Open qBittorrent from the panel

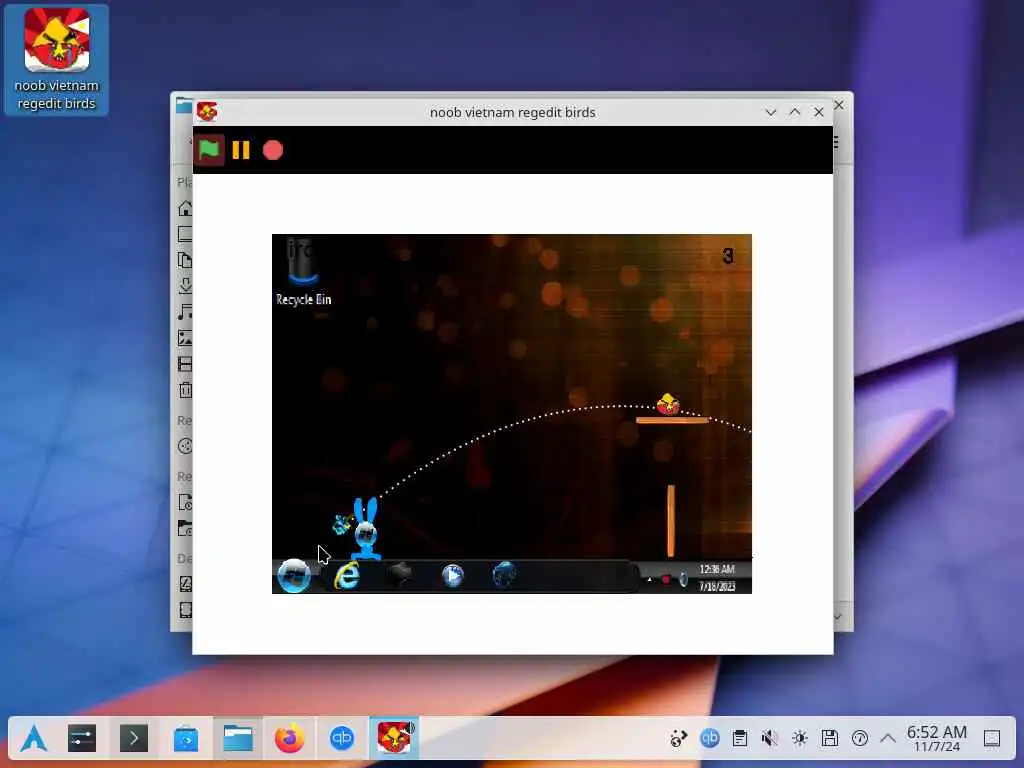[342, 739]
